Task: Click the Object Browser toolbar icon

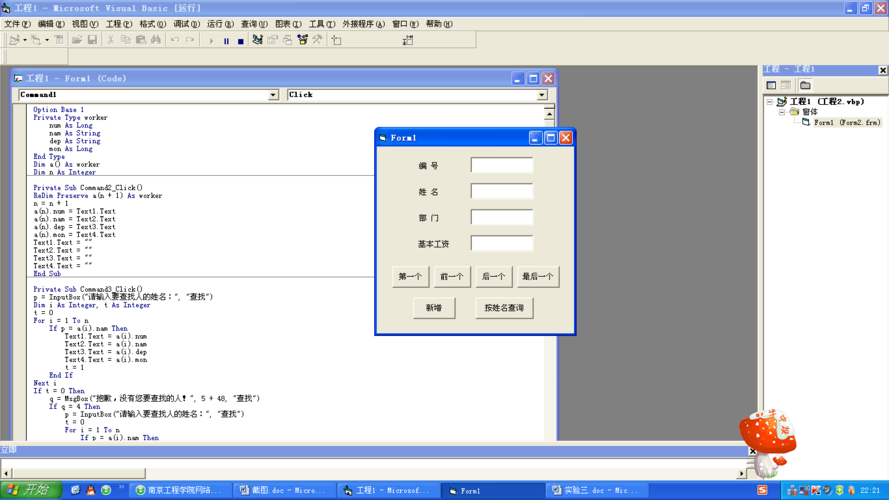Action: pyautogui.click(x=302, y=41)
